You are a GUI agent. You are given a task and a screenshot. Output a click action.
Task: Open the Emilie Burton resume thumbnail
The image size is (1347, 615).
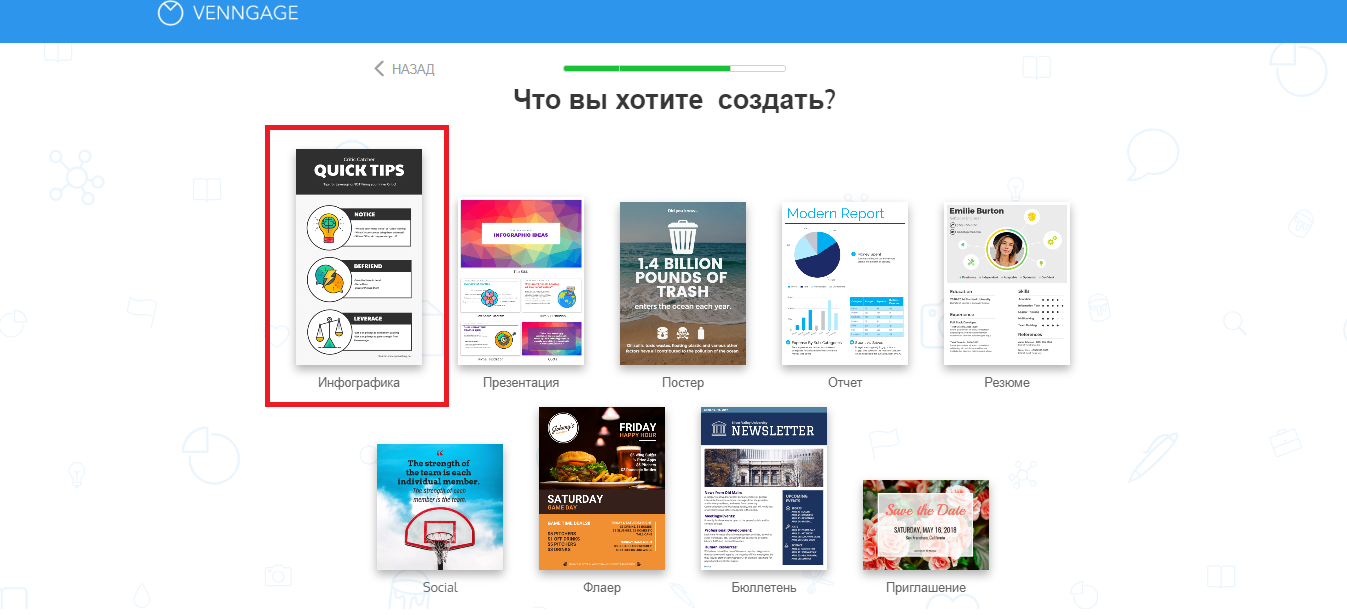[x=1006, y=283]
